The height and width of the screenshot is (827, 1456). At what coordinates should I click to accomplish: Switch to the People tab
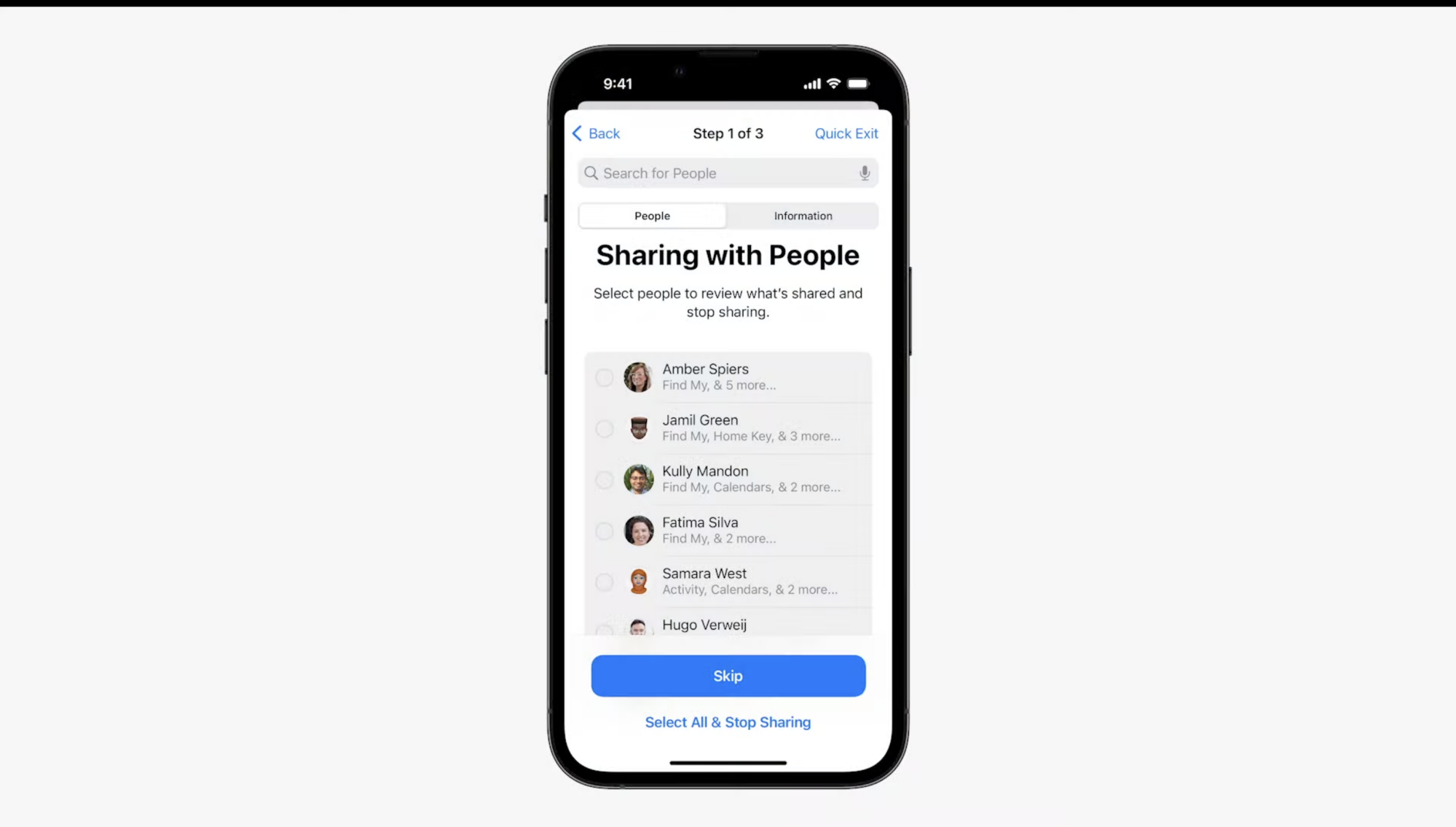[x=652, y=215]
